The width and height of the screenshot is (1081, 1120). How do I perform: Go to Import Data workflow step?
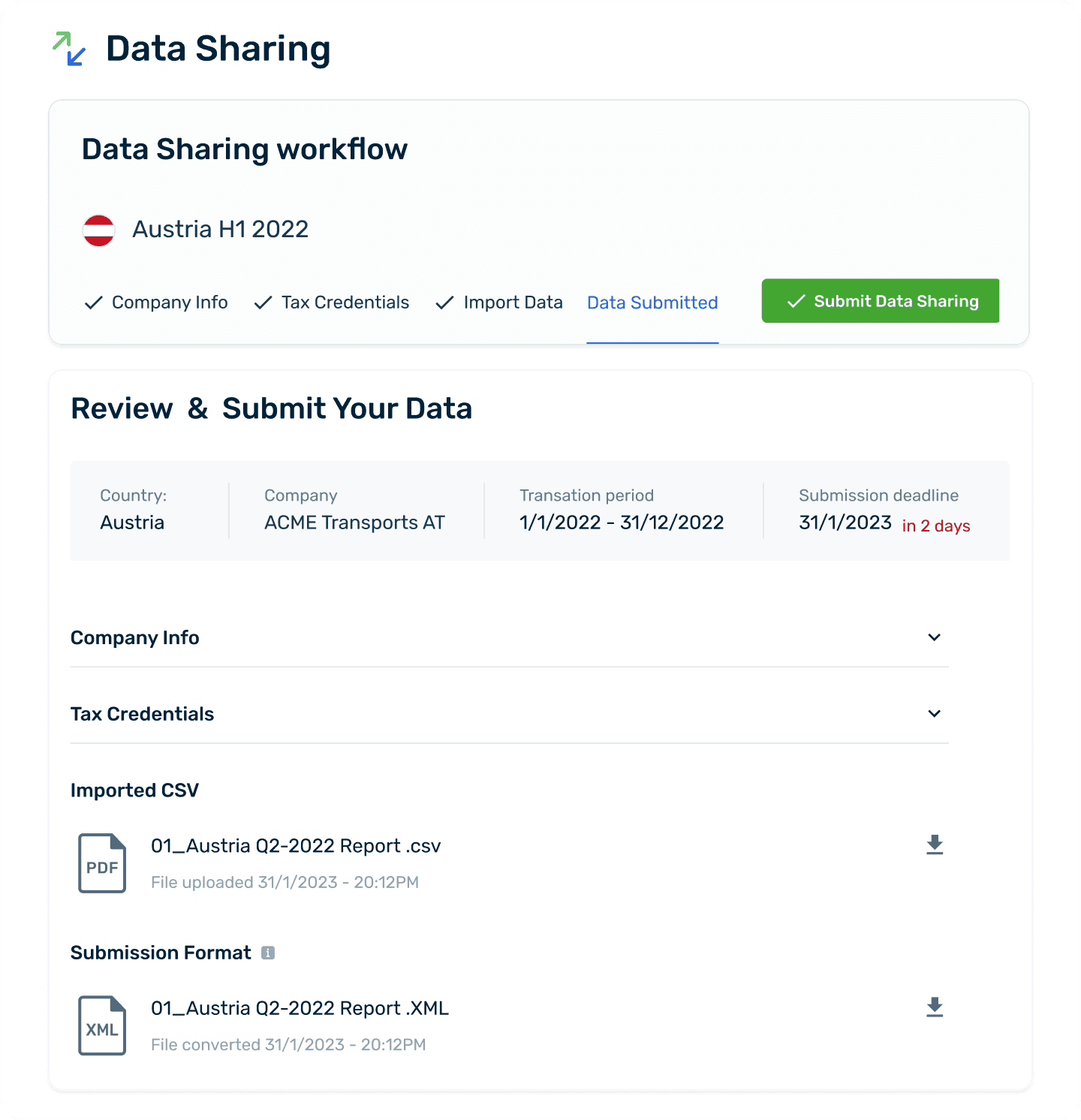click(499, 303)
